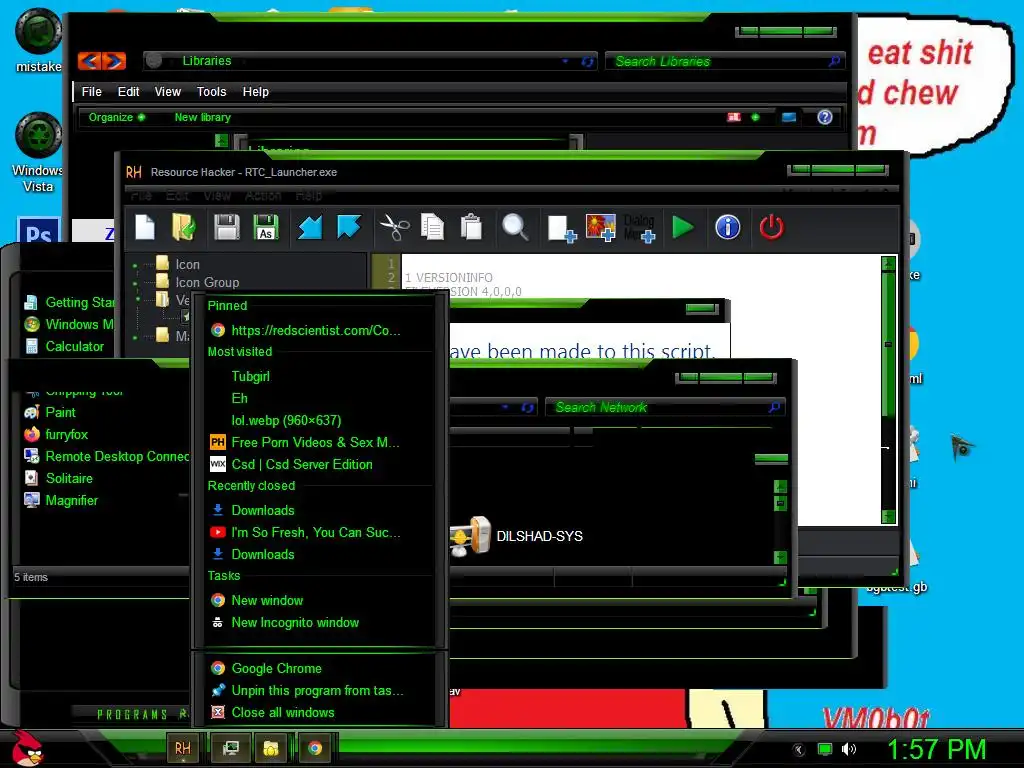The width and height of the screenshot is (1024, 768).
Task: Show hidden tray icons arrow
Action: 798,750
